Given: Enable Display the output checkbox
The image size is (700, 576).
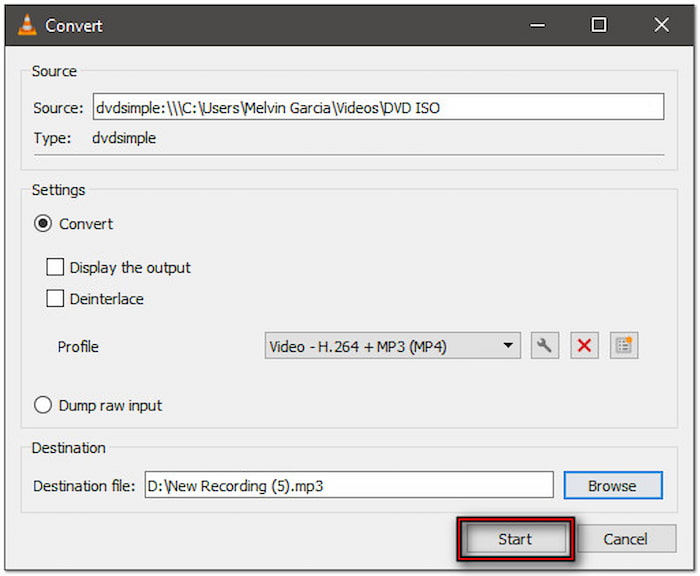Looking at the screenshot, I should 56,268.
